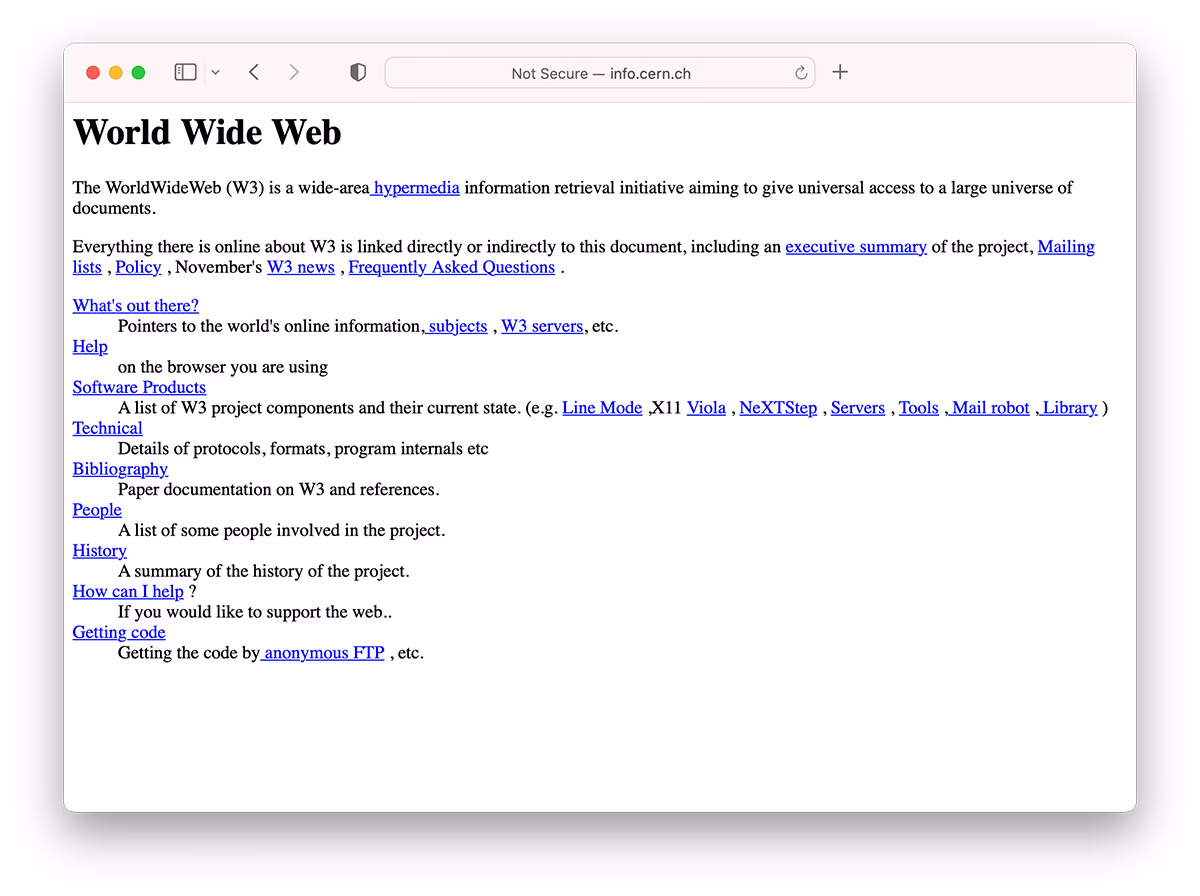Open the Tools link

coord(919,408)
